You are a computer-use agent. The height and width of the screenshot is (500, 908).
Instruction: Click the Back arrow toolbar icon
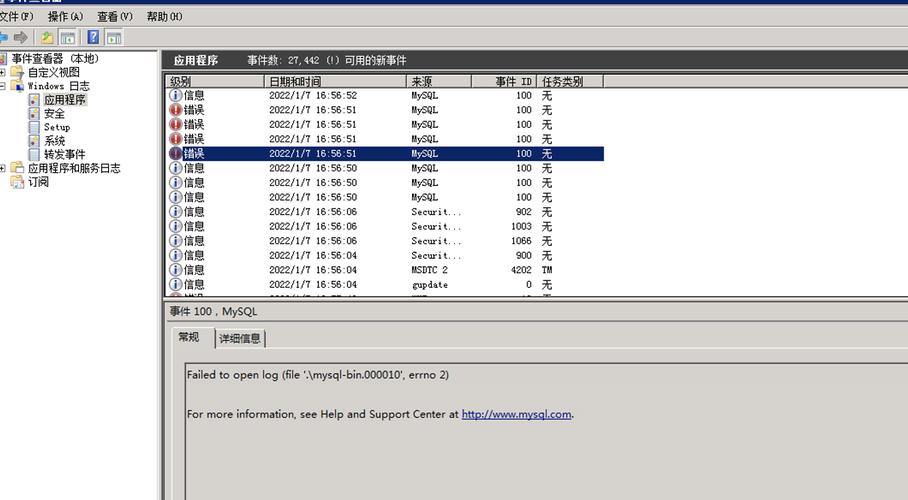coord(3,38)
